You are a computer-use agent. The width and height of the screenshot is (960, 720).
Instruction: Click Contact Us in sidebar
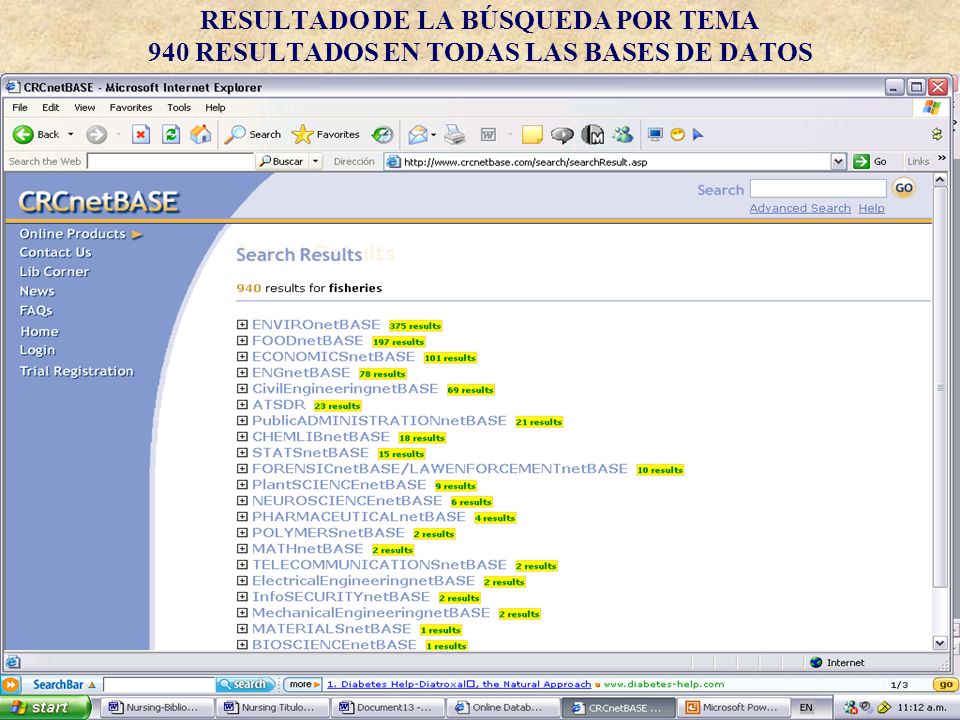(55, 252)
